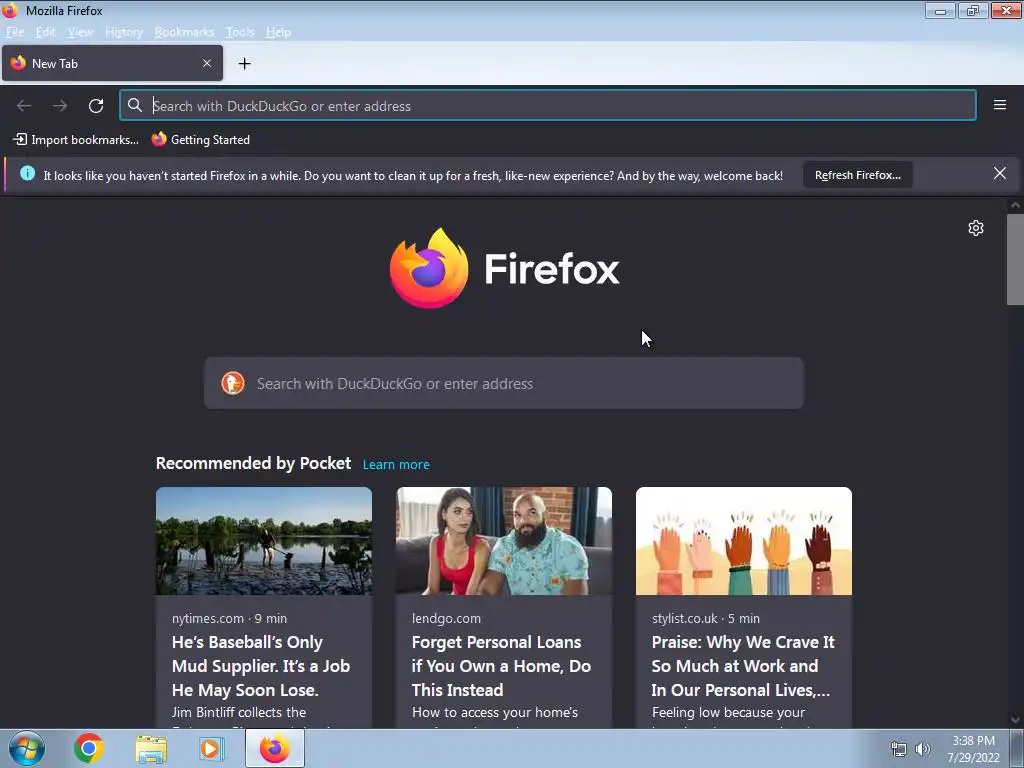Open the File menu

(15, 32)
